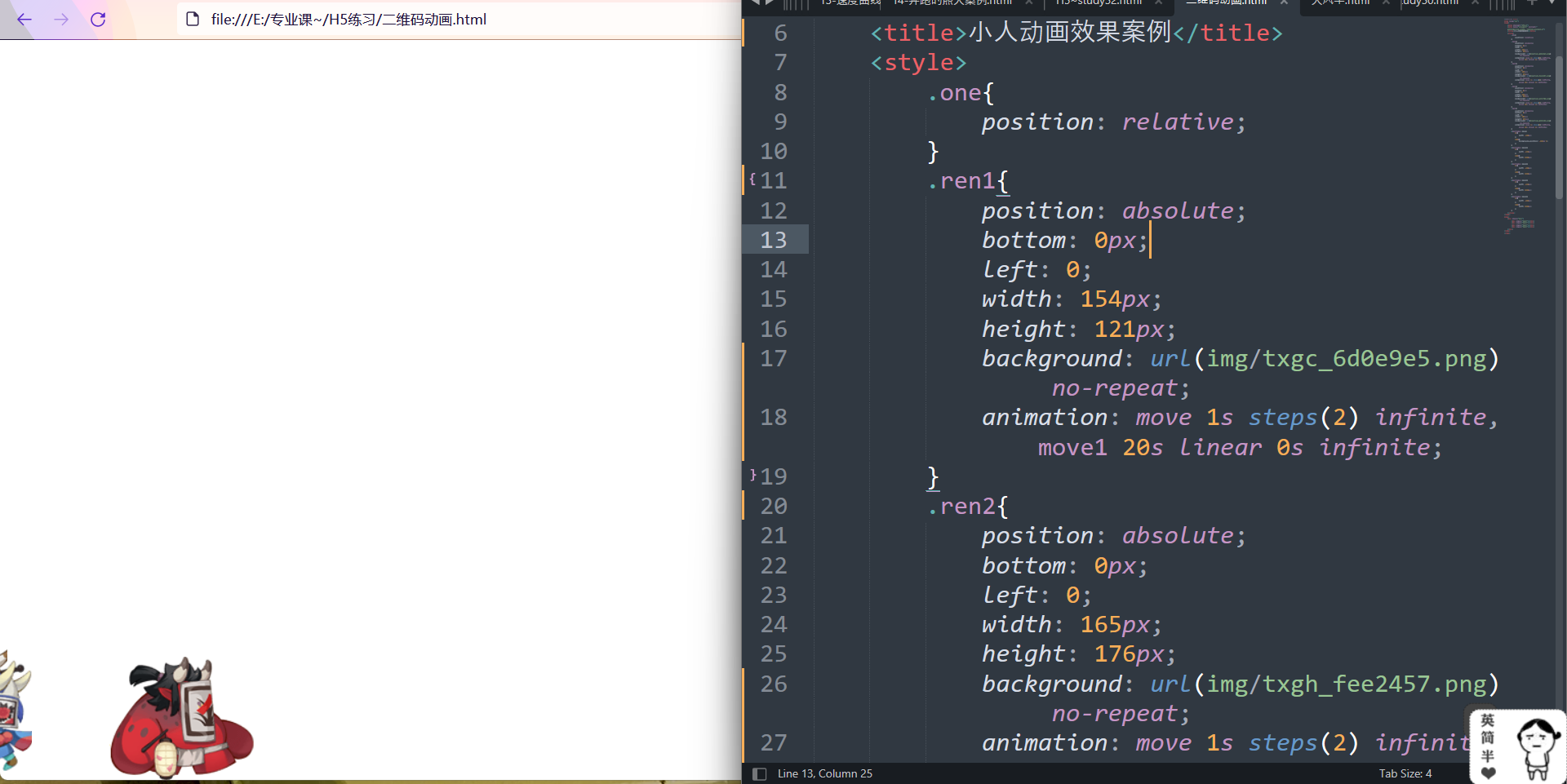This screenshot has width=1567, height=784.
Task: Select line number 27 in gutter
Action: (x=774, y=742)
